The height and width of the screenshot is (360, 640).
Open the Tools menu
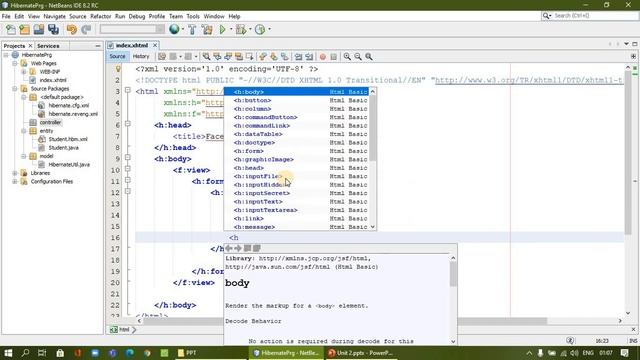click(193, 16)
